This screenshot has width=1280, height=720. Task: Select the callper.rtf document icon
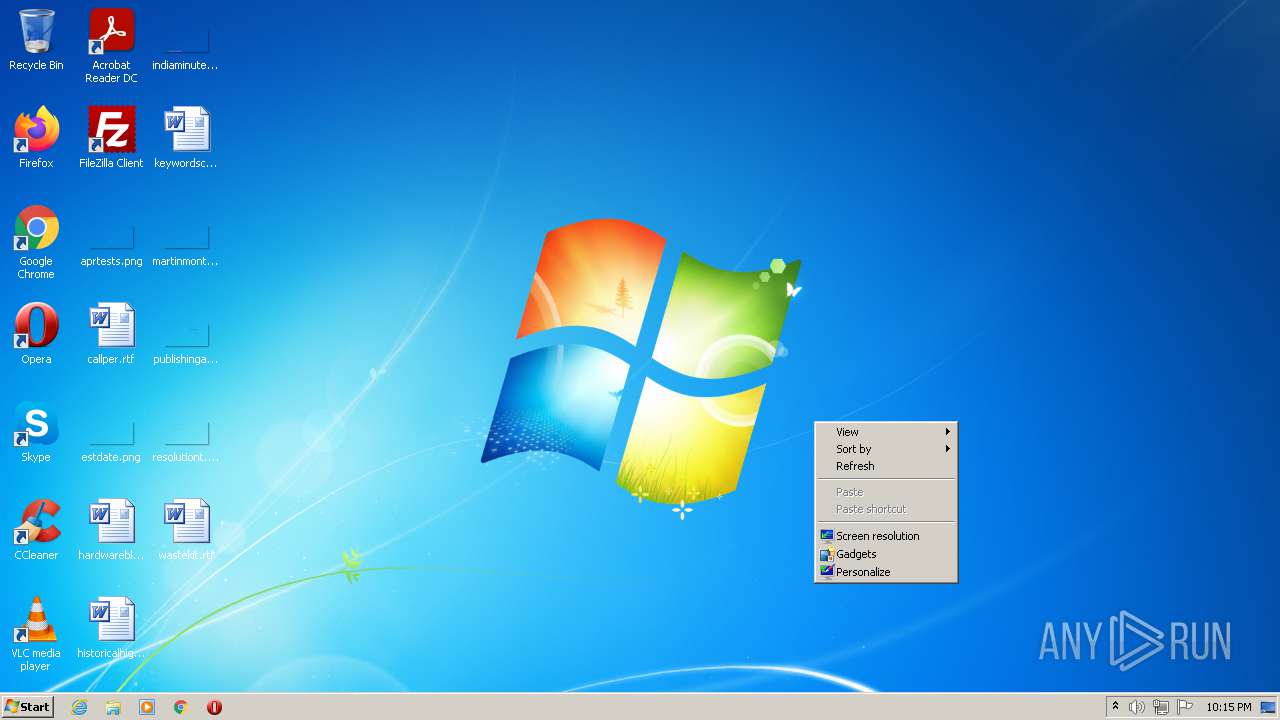(x=111, y=335)
